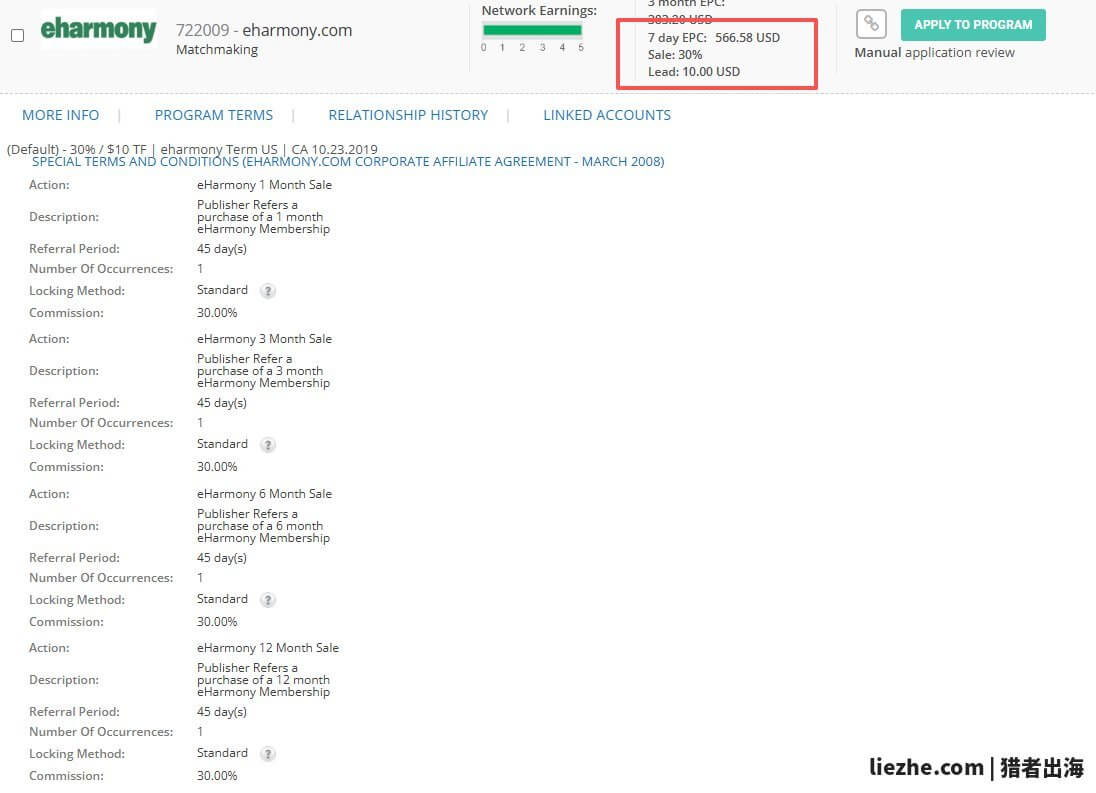
Task: Click the 'Matchmaking' category text
Action: pos(217,50)
